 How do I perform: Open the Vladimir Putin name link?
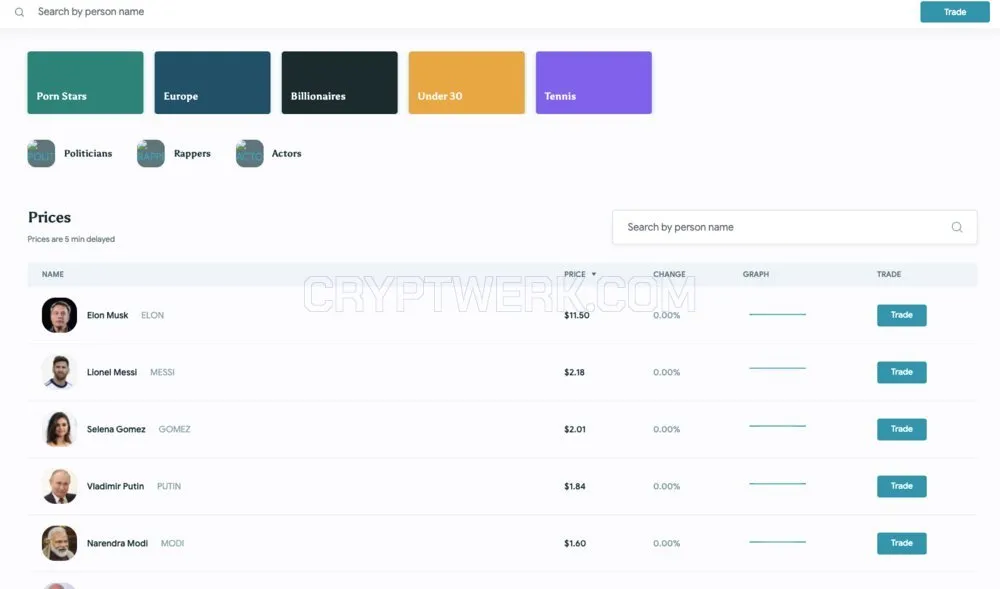[x=115, y=486]
